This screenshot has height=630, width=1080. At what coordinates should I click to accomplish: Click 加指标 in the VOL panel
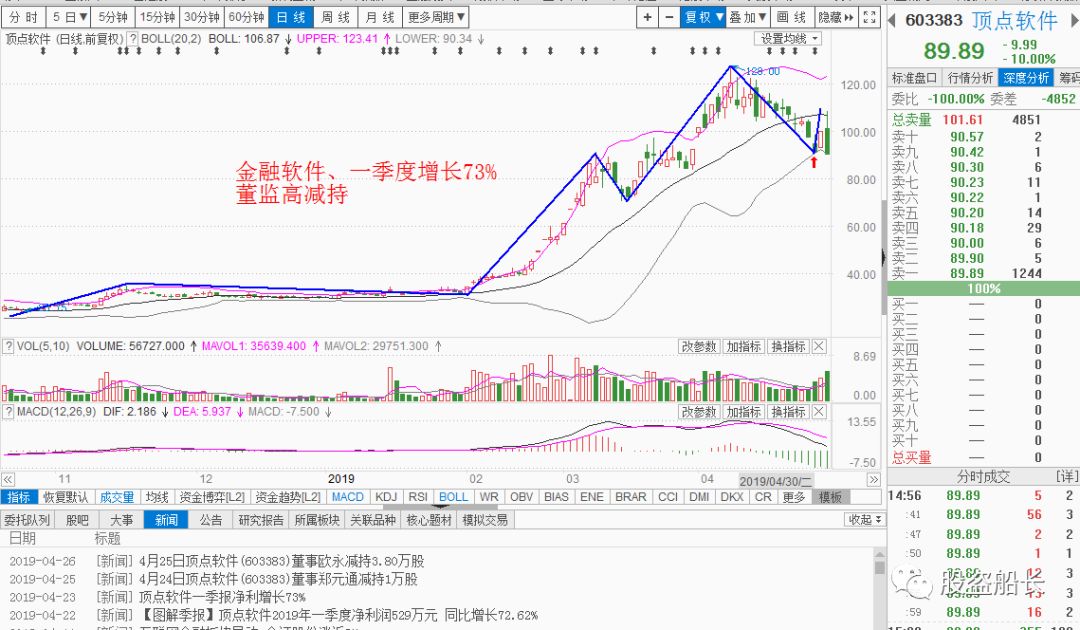(x=744, y=346)
